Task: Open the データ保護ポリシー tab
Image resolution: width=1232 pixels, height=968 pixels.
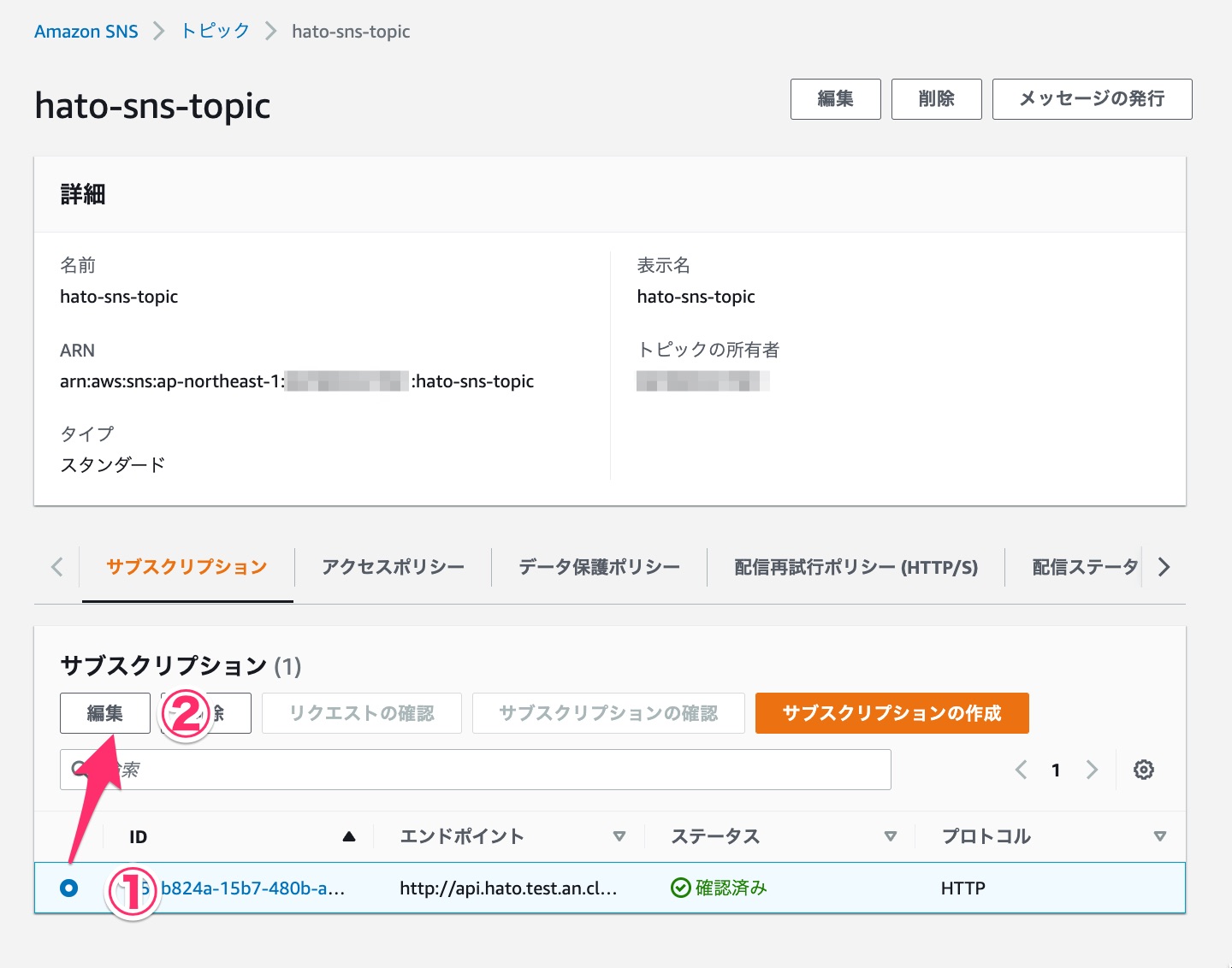Action: (x=597, y=566)
